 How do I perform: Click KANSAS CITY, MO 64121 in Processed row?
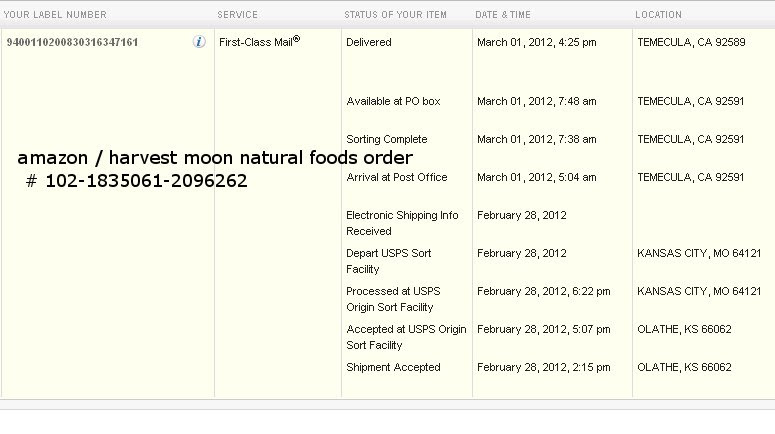pos(699,291)
